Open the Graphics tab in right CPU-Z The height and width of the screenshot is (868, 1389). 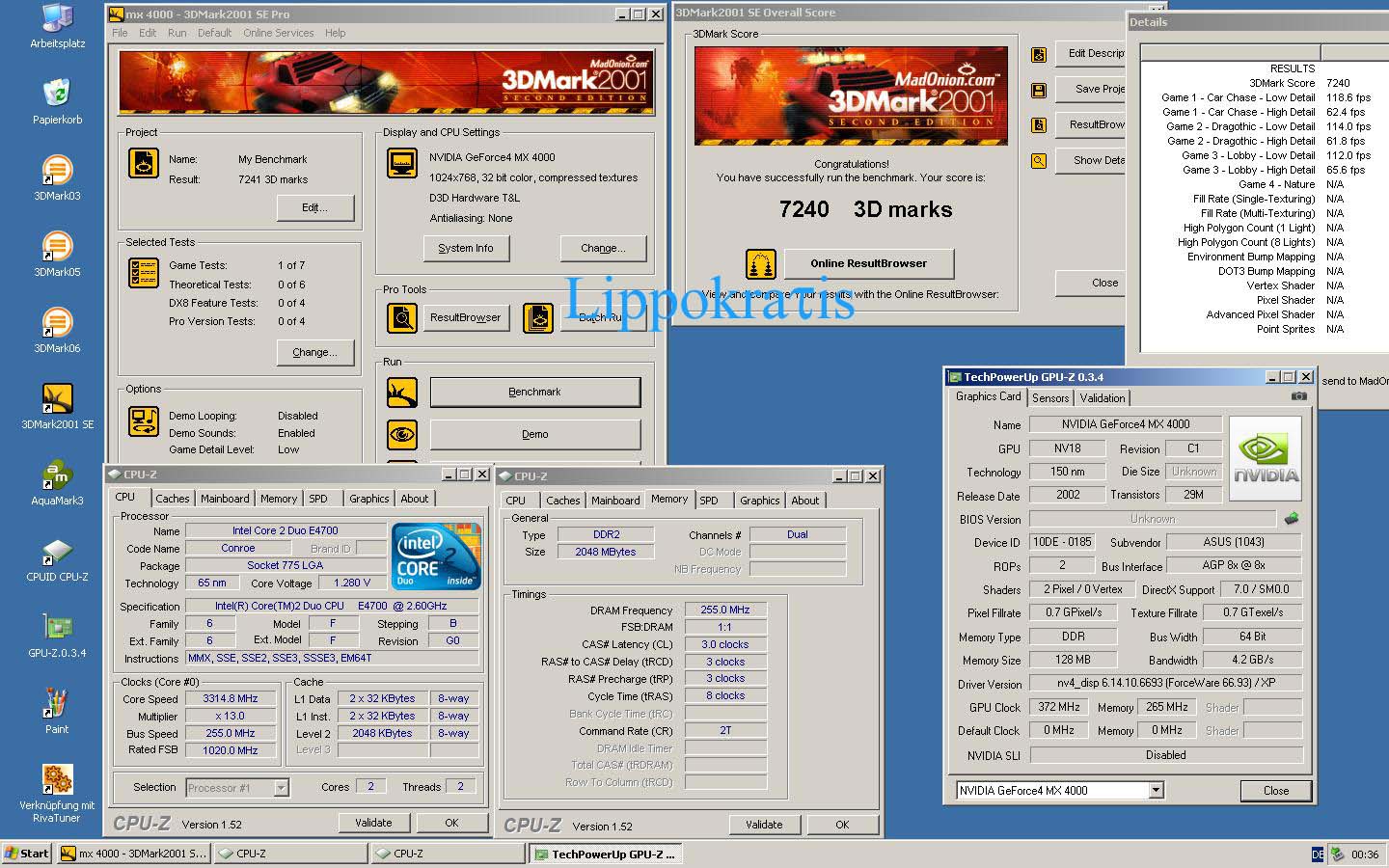point(760,501)
